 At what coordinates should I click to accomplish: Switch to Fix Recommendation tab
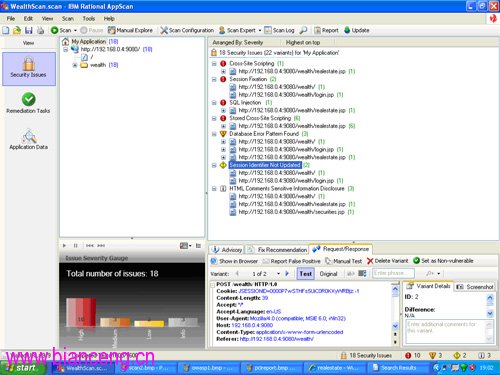click(277, 250)
